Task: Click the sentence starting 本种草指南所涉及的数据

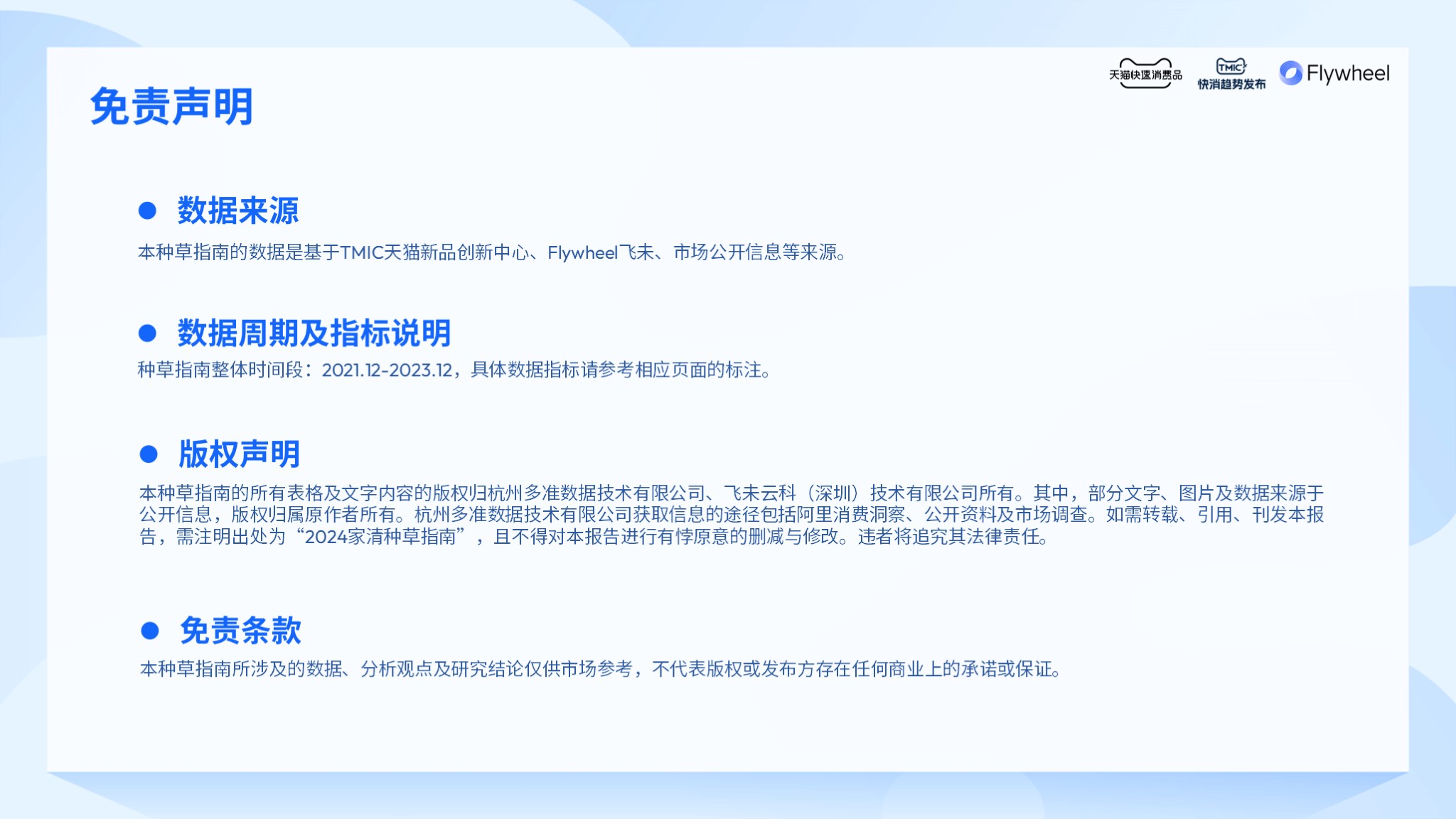Action: pos(601,669)
